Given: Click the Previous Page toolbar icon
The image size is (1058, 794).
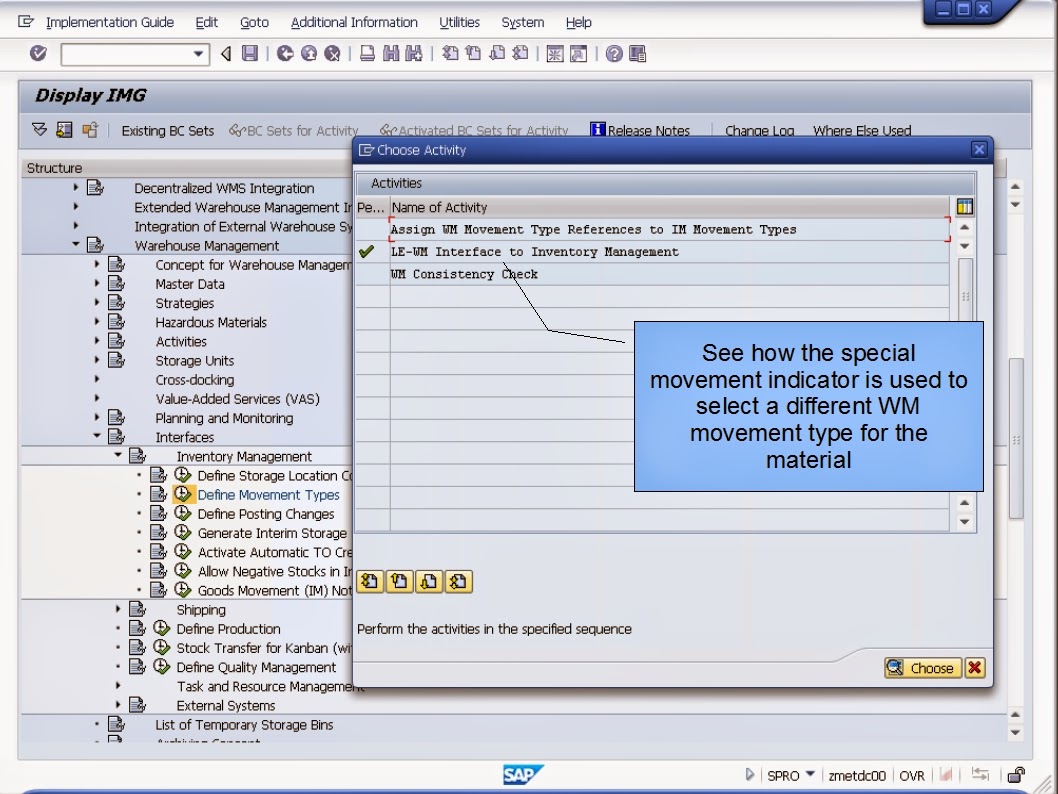Looking at the screenshot, I should [474, 53].
